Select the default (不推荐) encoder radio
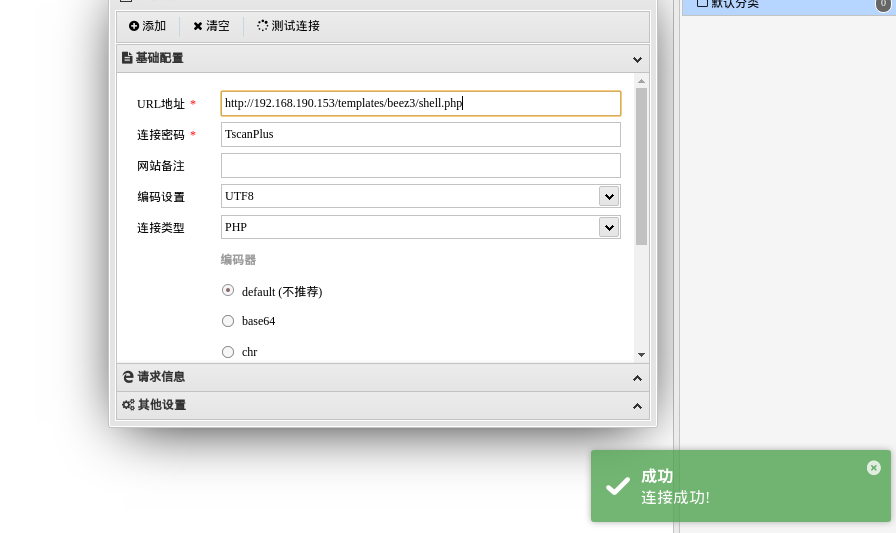Viewport: 896px width, 533px height. point(228,290)
